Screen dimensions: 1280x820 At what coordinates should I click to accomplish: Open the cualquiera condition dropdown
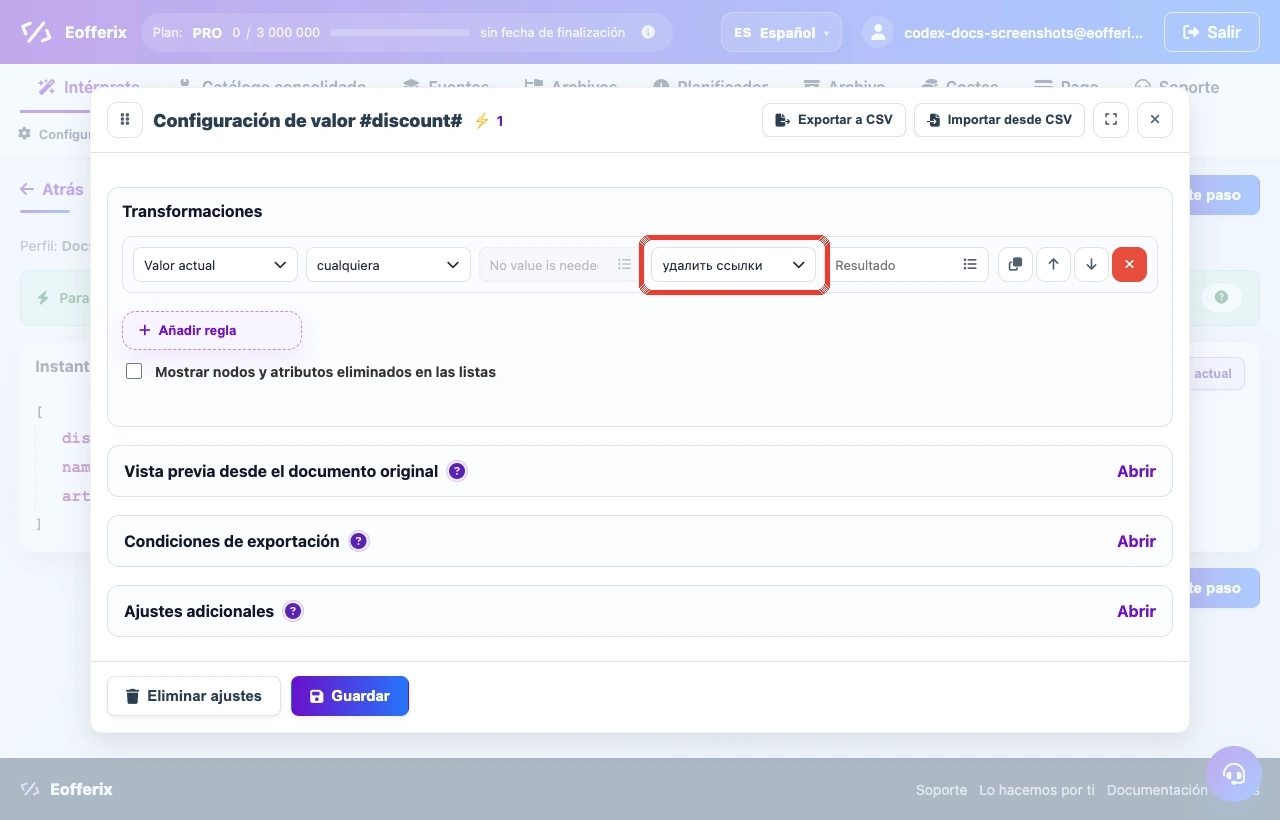(x=388, y=265)
